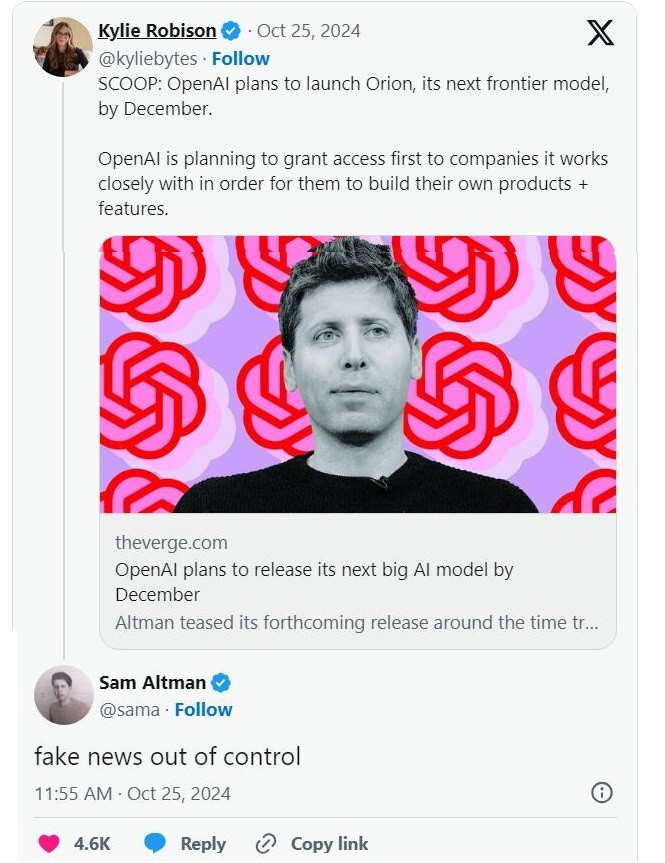
Task: Open the tweet info icon
Action: click(601, 793)
